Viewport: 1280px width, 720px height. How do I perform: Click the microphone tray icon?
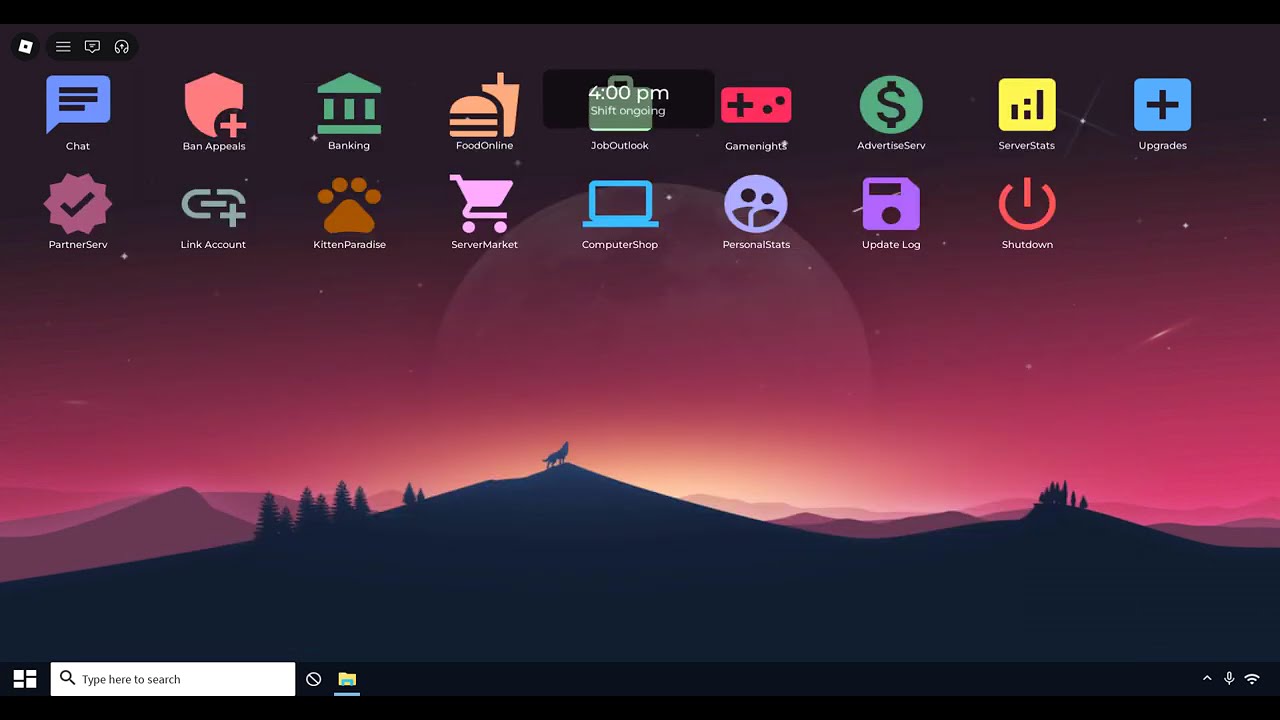tap(1229, 679)
